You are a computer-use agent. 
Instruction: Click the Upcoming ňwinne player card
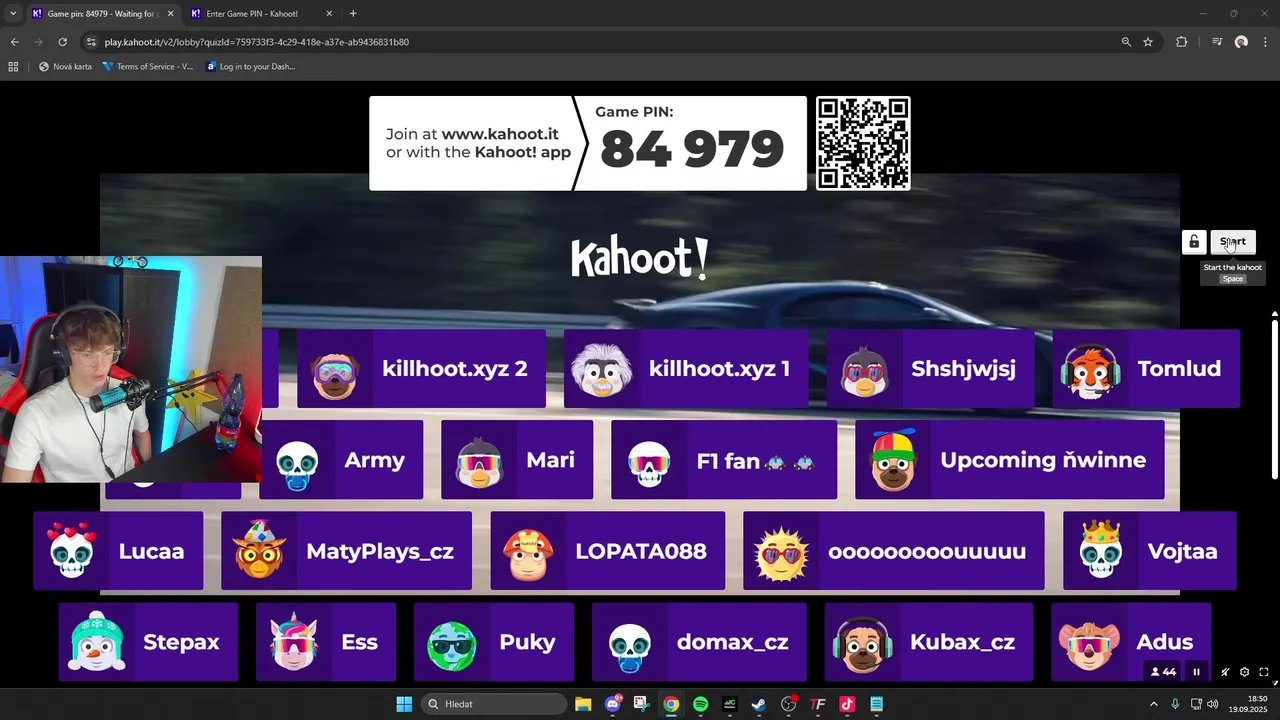coord(1010,460)
